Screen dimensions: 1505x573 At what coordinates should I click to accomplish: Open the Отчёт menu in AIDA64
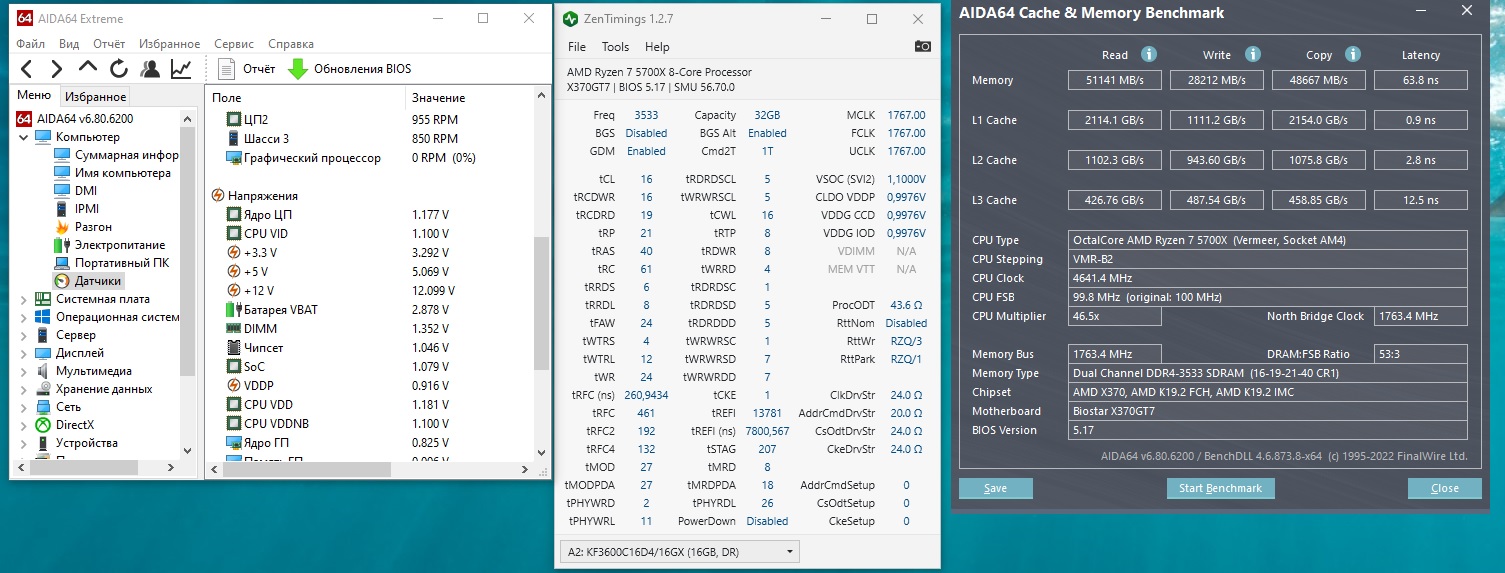109,44
